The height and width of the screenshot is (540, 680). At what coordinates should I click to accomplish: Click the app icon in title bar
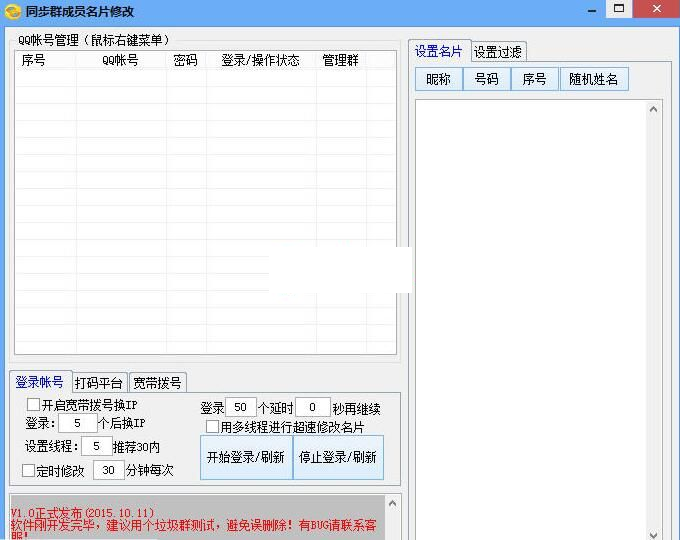[x=12, y=12]
